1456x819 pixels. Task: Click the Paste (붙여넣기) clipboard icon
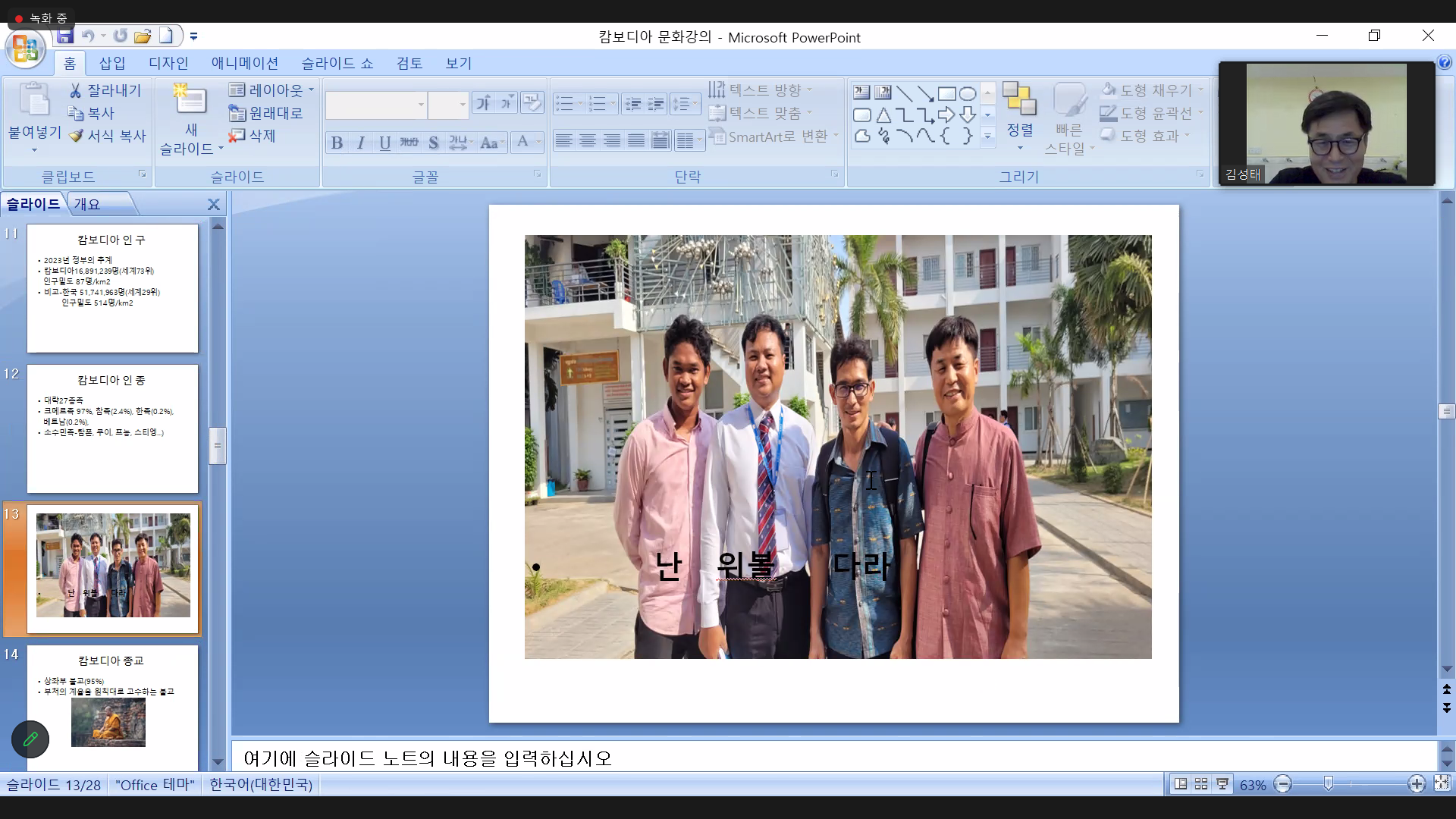(x=33, y=100)
